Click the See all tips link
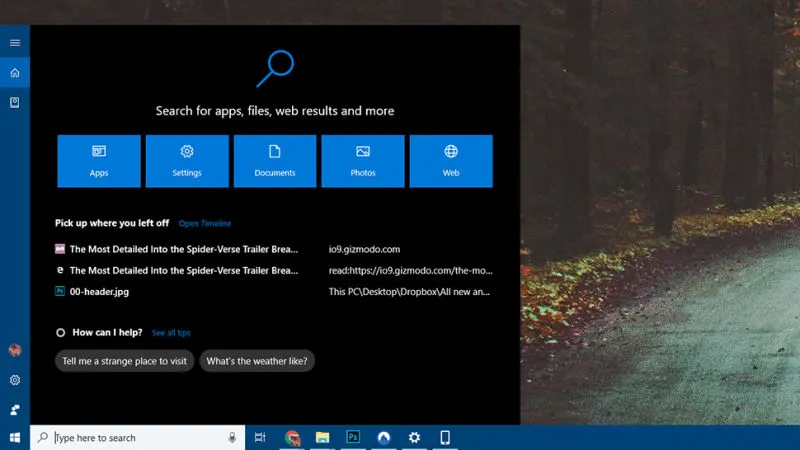 [x=170, y=332]
